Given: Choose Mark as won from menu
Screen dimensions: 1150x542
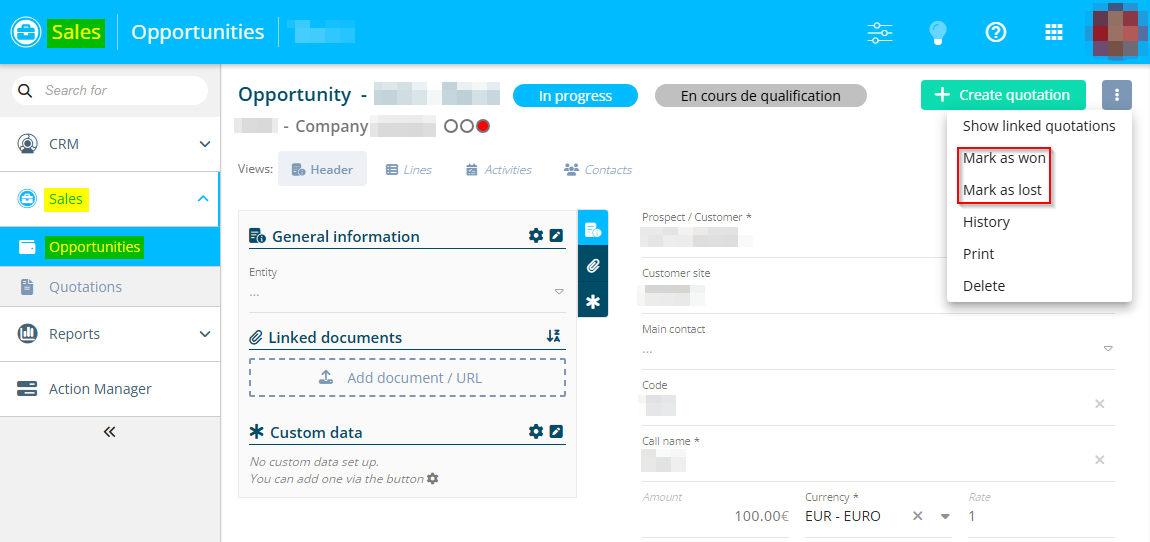Looking at the screenshot, I should pos(1004,158).
